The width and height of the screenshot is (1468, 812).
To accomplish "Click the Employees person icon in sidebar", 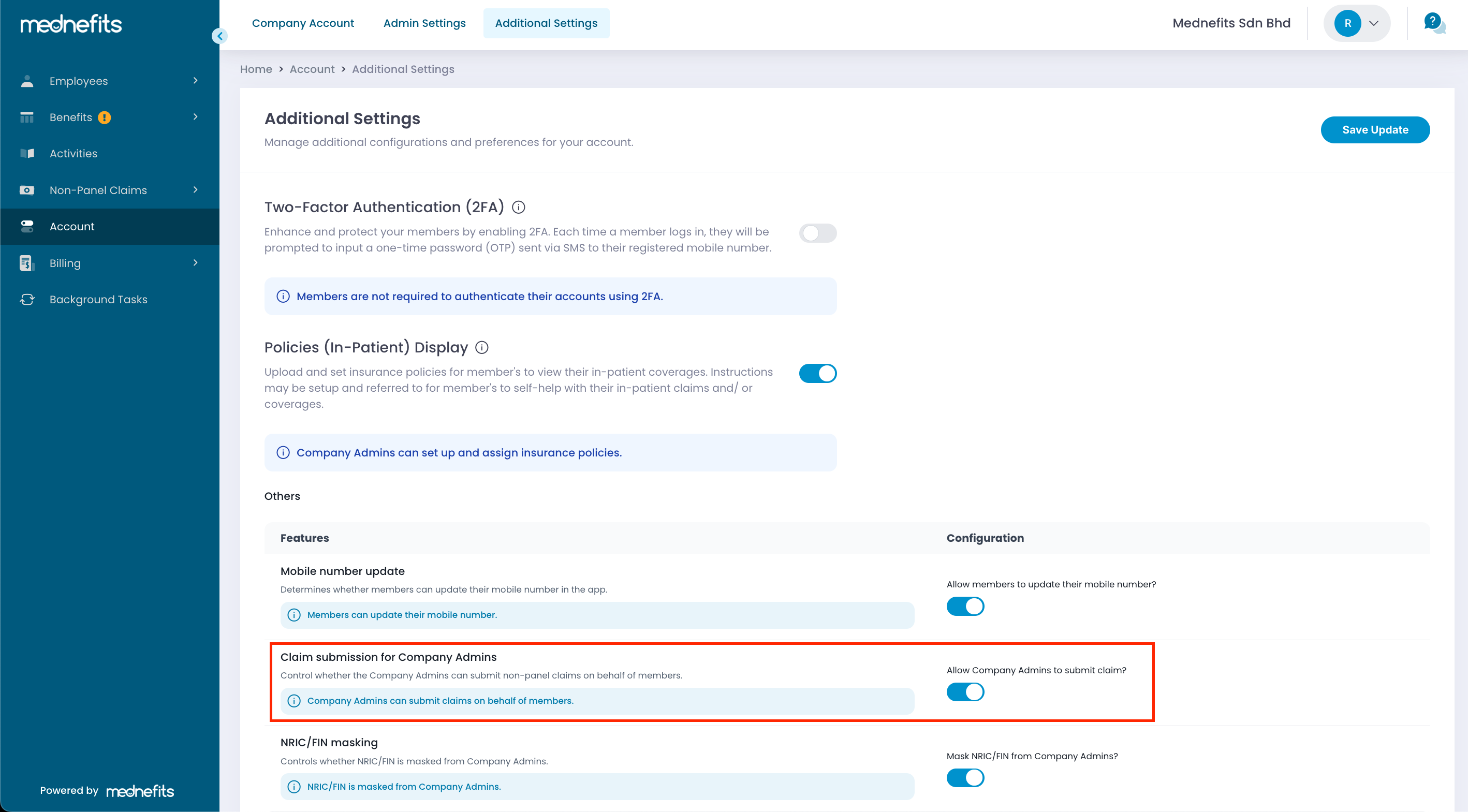I will coord(27,81).
